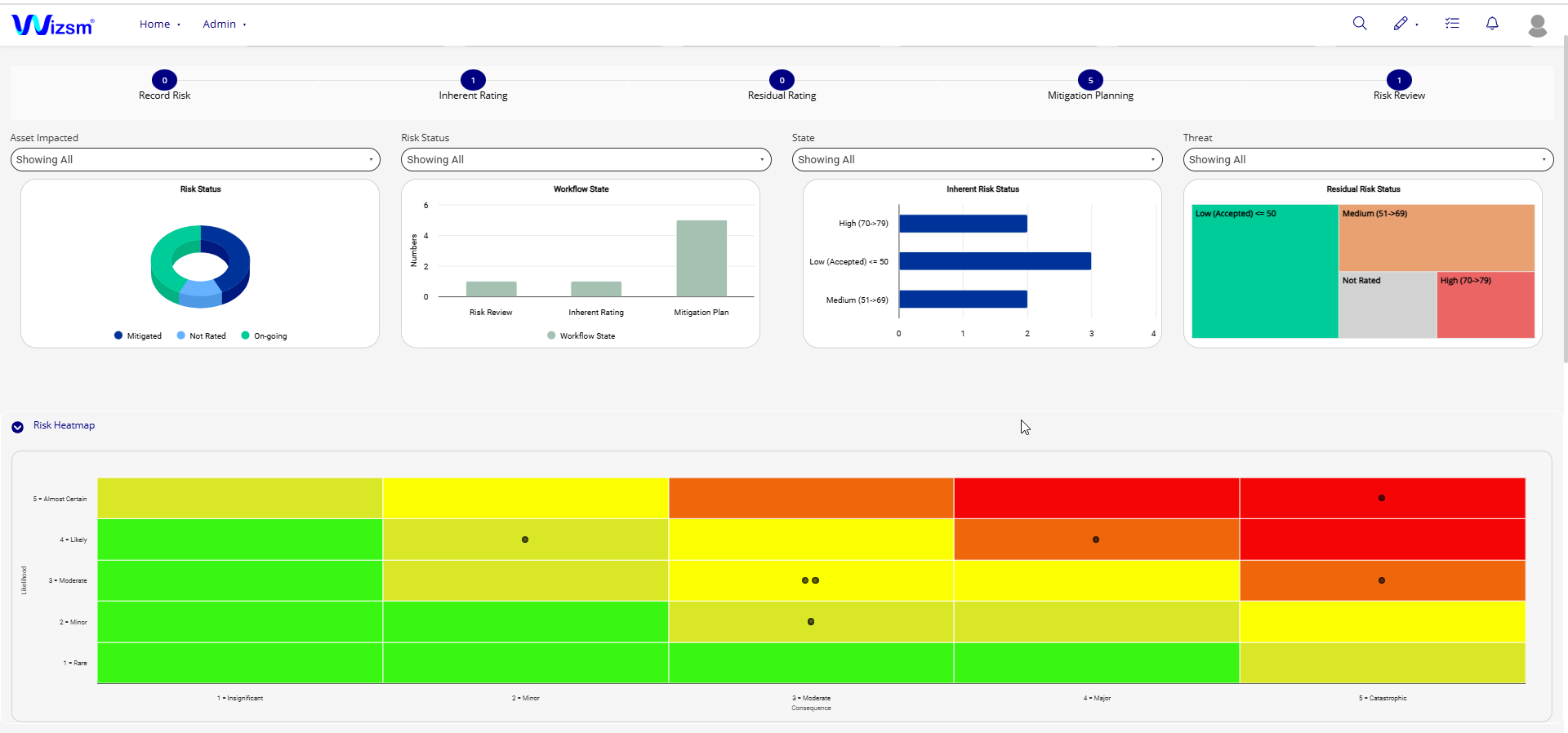Click the Wizsm logo
1568x733 pixels.
point(53,25)
